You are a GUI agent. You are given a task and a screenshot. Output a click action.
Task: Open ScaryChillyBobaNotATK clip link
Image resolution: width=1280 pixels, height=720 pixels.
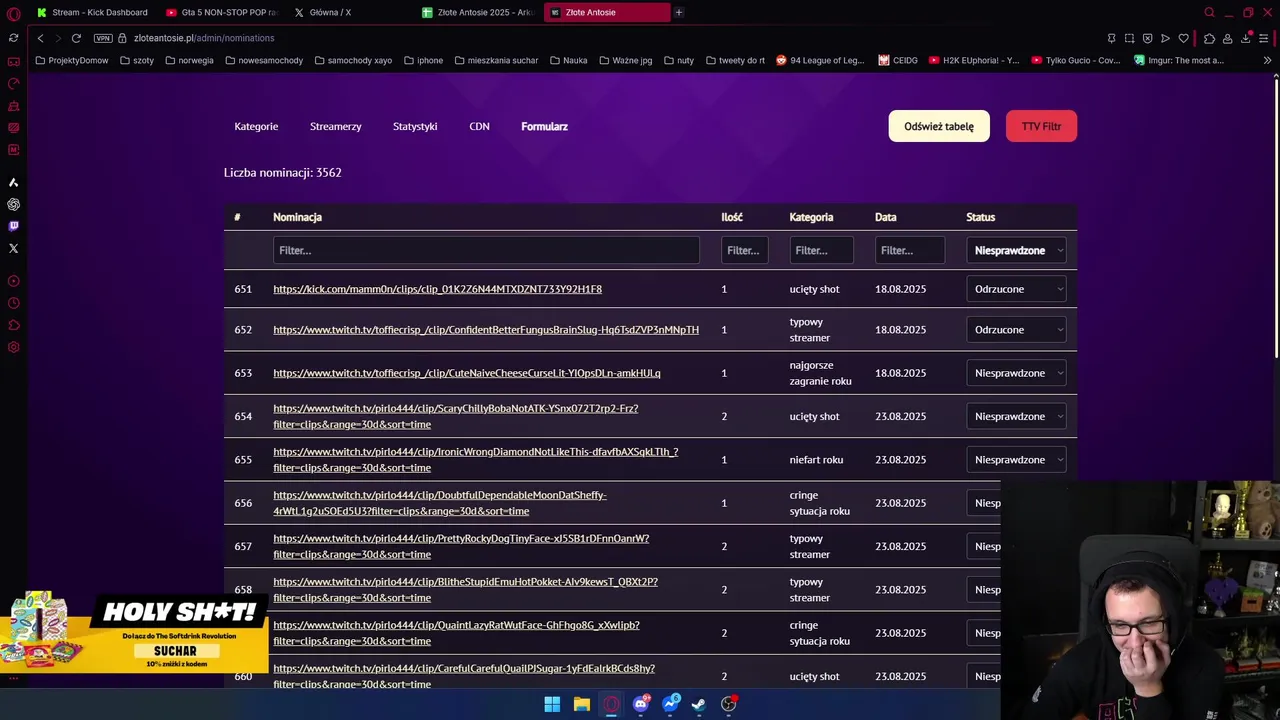[x=455, y=416]
